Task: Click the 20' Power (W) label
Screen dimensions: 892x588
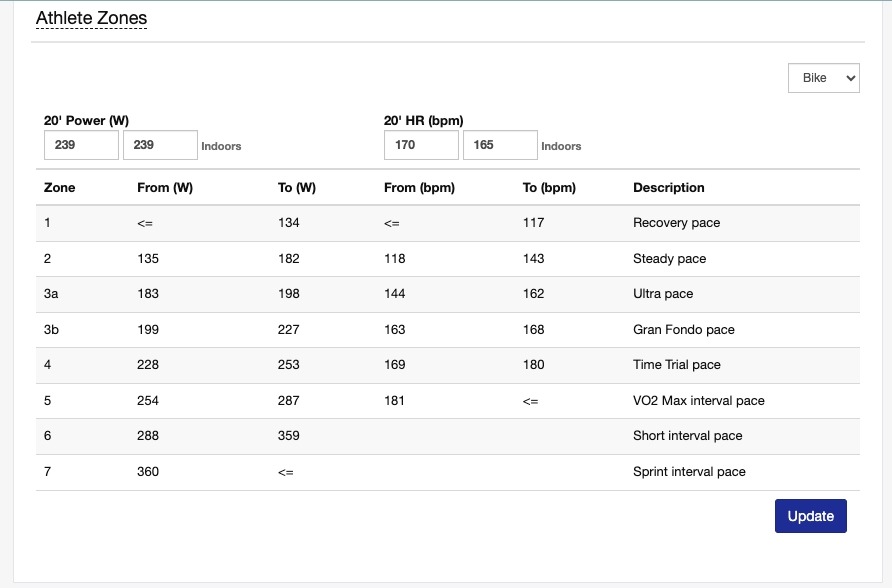Action: (86, 121)
